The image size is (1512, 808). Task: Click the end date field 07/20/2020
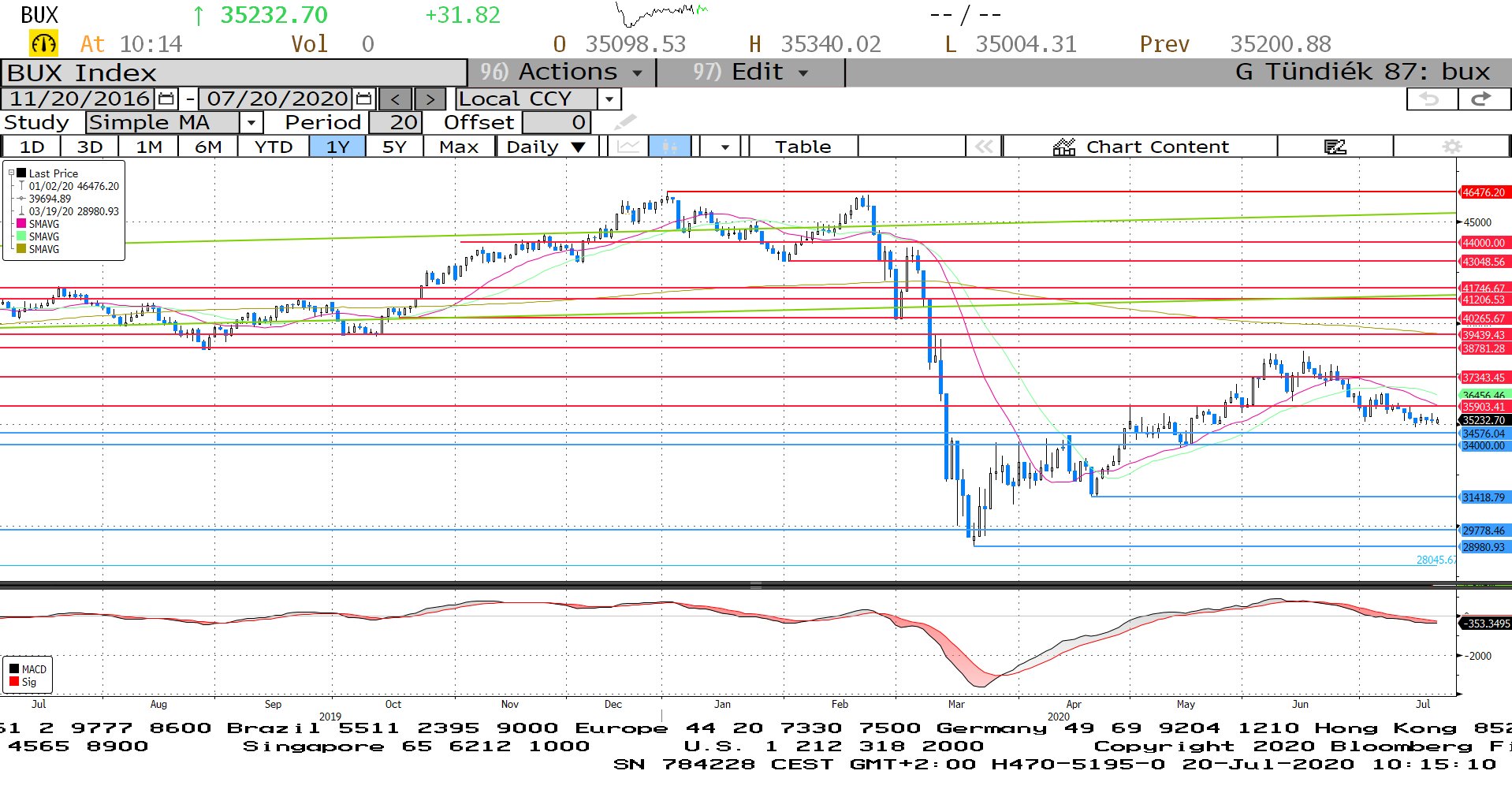click(277, 99)
